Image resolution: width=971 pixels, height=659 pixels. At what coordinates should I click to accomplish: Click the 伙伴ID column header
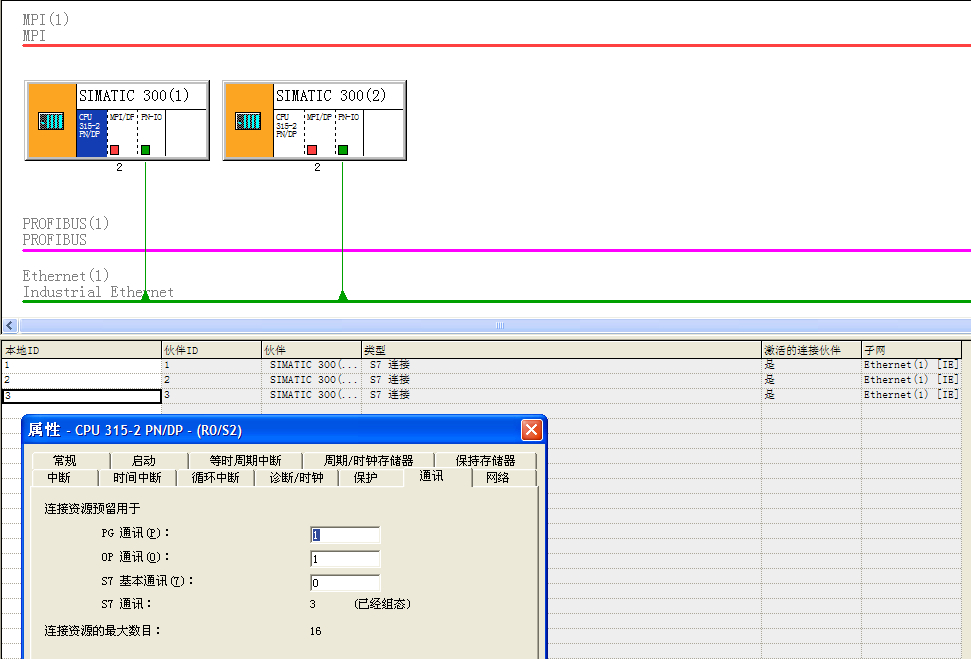pos(211,350)
